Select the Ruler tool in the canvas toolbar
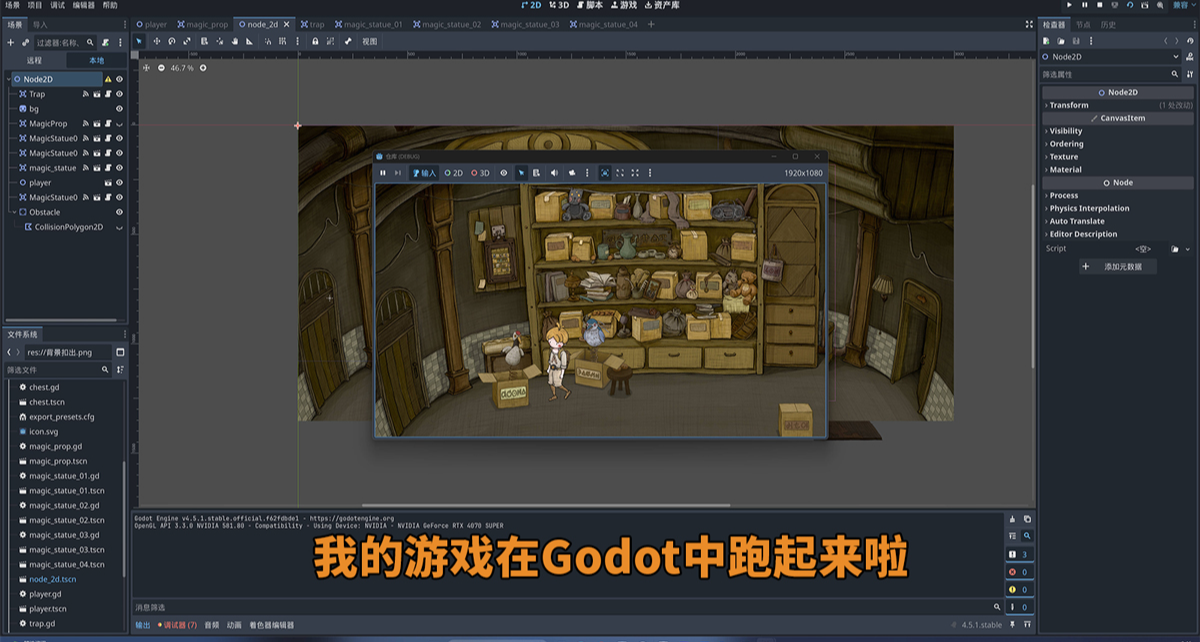1200x642 pixels. point(251,42)
